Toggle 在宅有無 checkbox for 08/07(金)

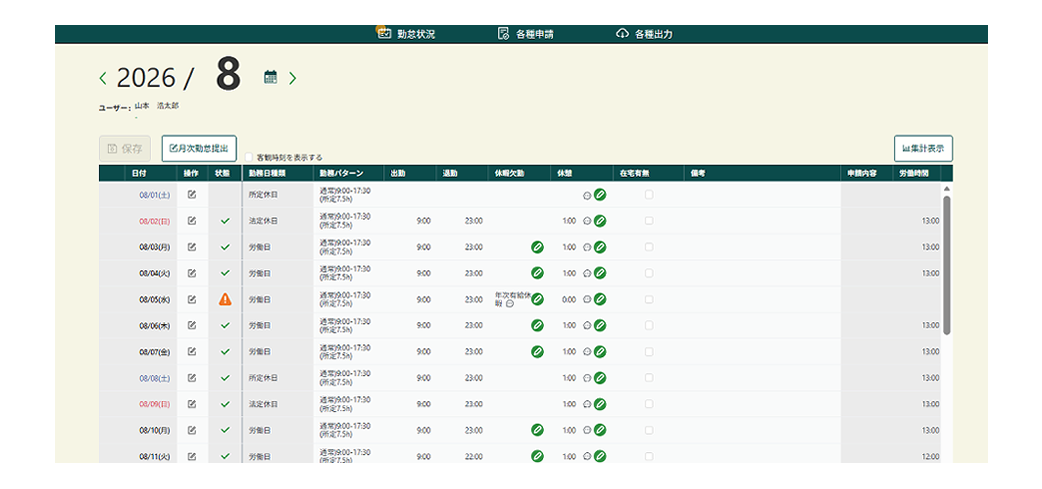click(649, 351)
